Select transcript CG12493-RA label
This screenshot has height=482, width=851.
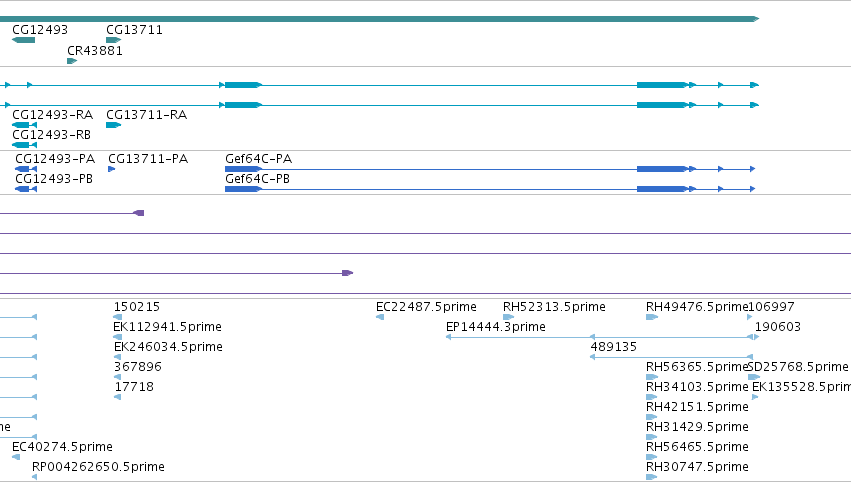[53, 115]
